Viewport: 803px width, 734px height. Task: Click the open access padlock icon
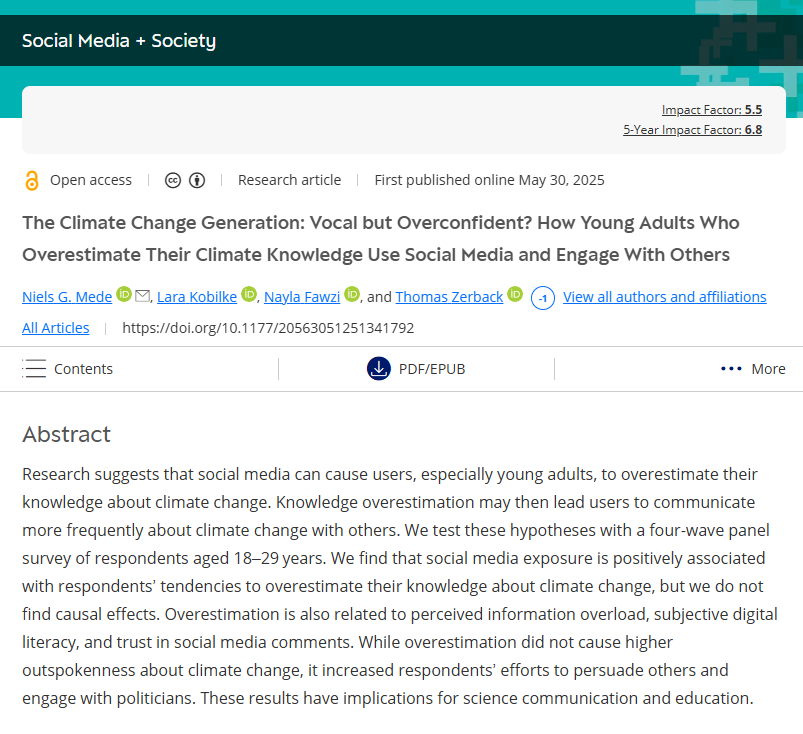31,181
